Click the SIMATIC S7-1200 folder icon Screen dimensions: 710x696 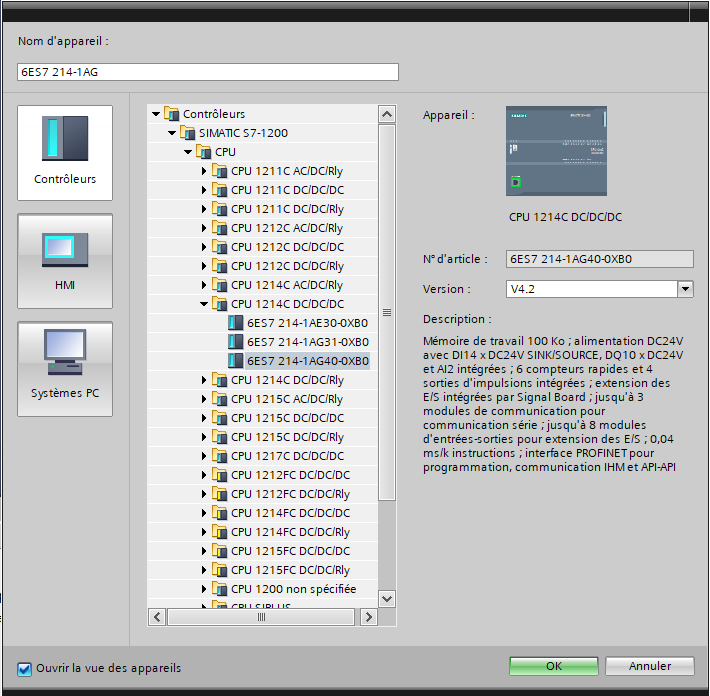click(188, 133)
